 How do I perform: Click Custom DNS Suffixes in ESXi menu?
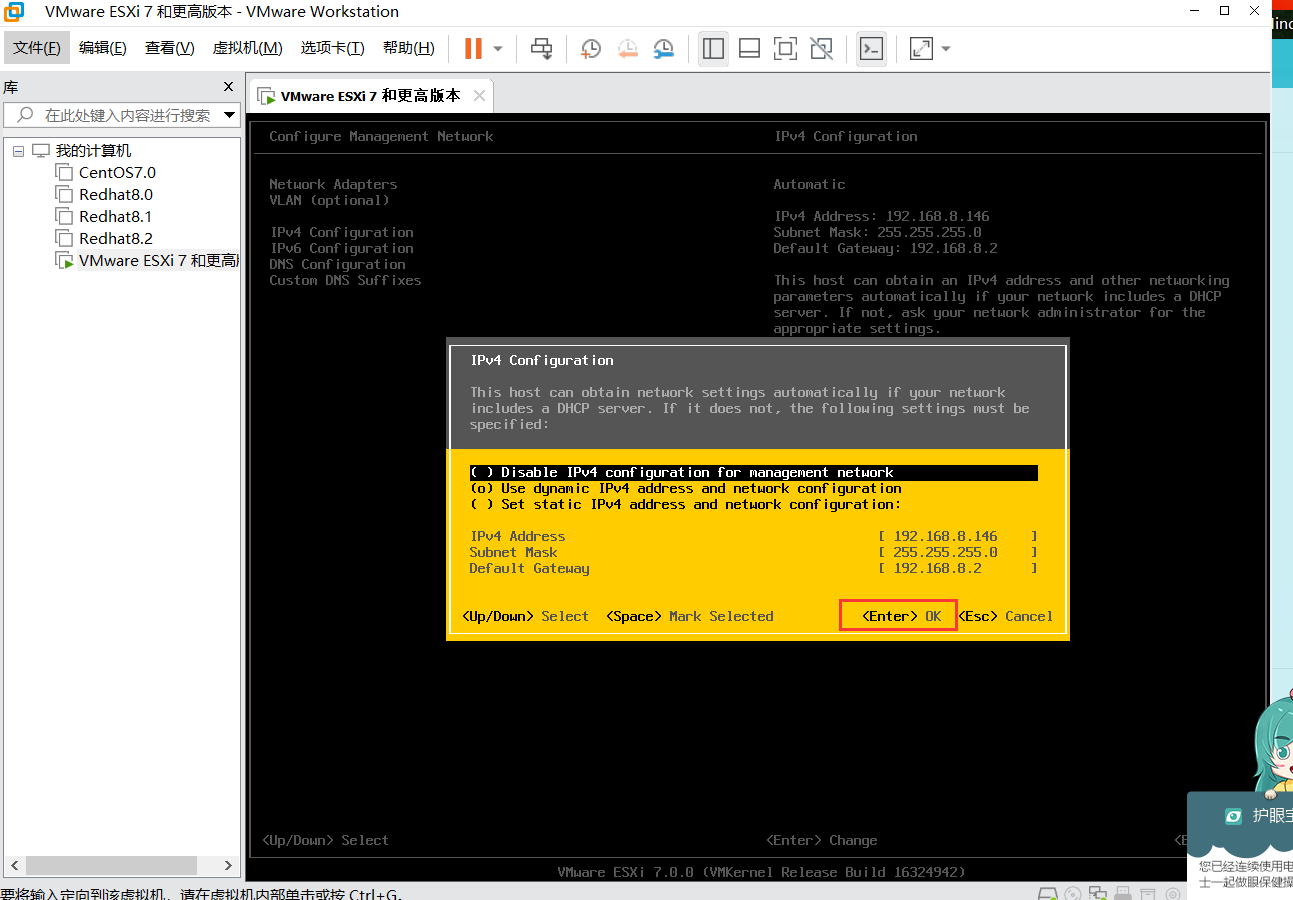pos(345,280)
